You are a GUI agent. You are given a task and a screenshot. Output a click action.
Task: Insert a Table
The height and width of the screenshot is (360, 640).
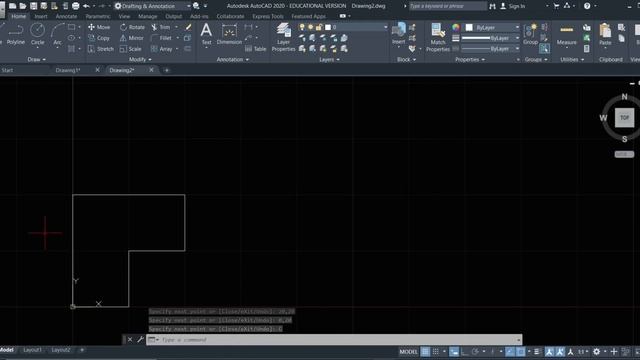click(x=256, y=49)
